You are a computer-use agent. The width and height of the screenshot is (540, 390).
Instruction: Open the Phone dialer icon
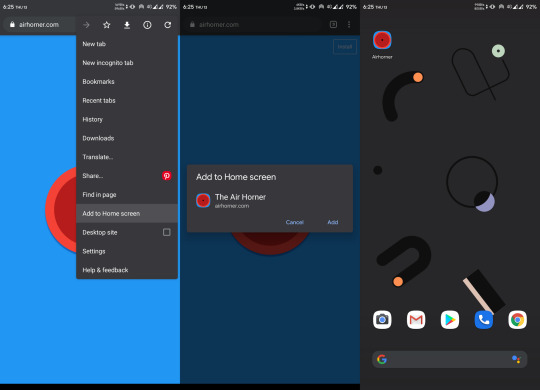[x=484, y=320]
